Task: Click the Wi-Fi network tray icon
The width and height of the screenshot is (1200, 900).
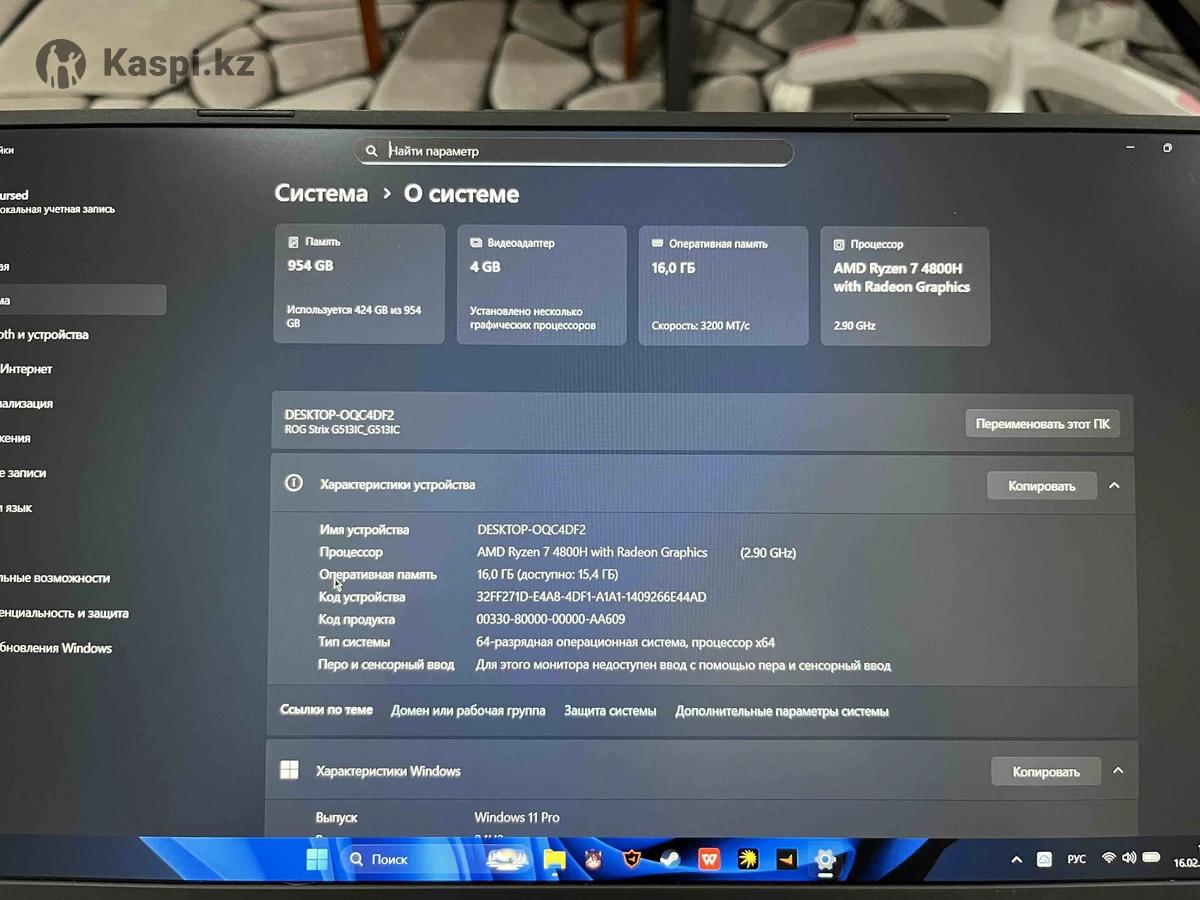Action: (x=1108, y=858)
